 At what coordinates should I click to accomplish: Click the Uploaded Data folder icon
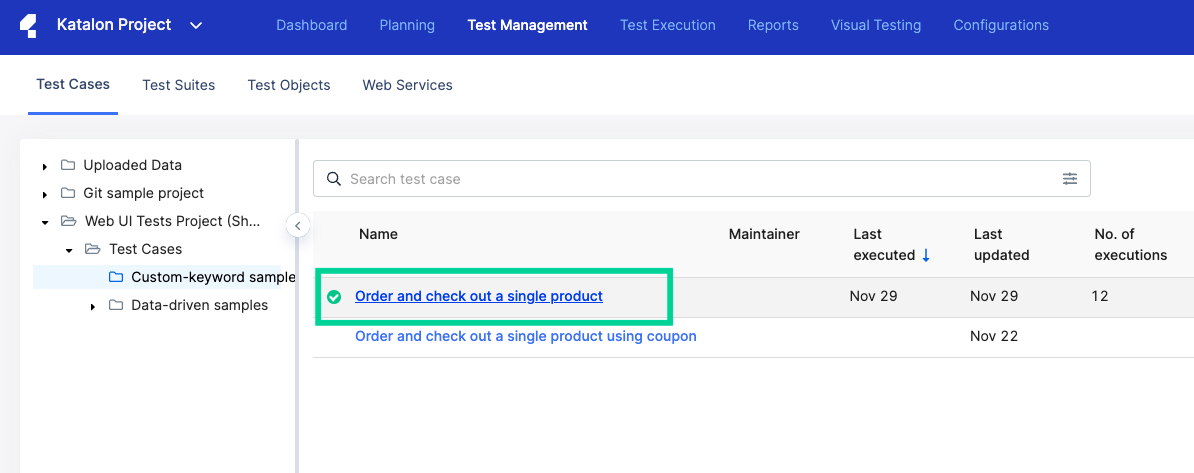68,165
